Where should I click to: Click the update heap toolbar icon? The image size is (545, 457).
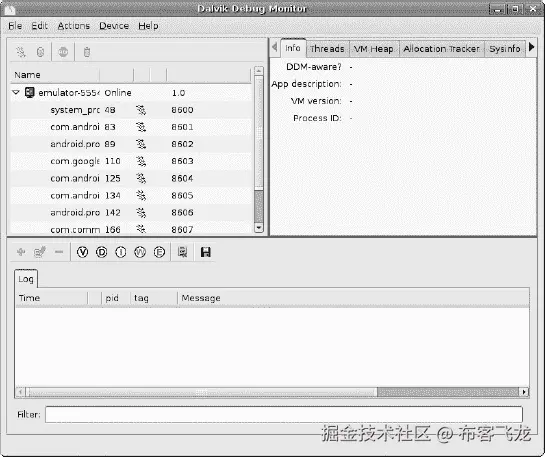pyautogui.click(x=40, y=52)
